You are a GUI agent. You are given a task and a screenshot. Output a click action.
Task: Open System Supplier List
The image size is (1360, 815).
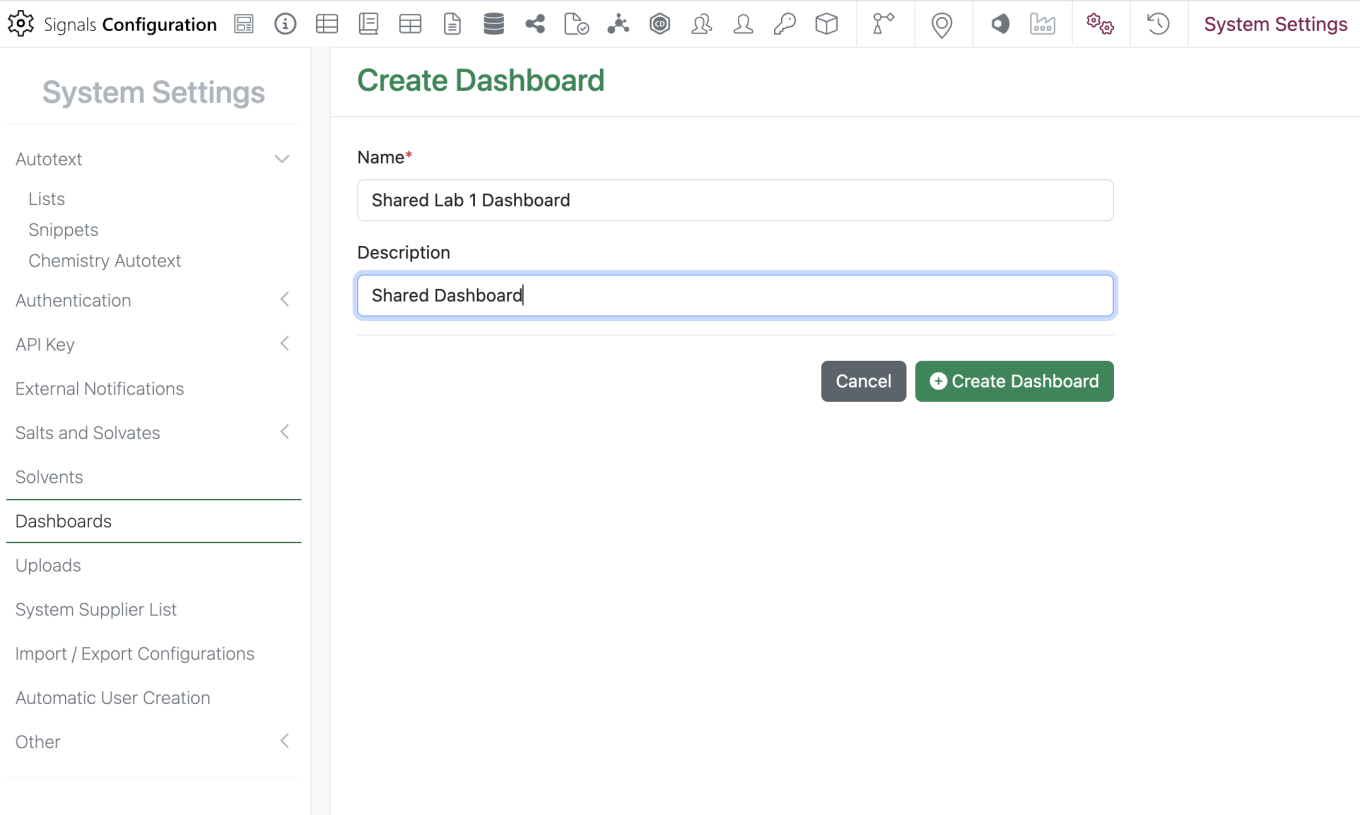96,609
